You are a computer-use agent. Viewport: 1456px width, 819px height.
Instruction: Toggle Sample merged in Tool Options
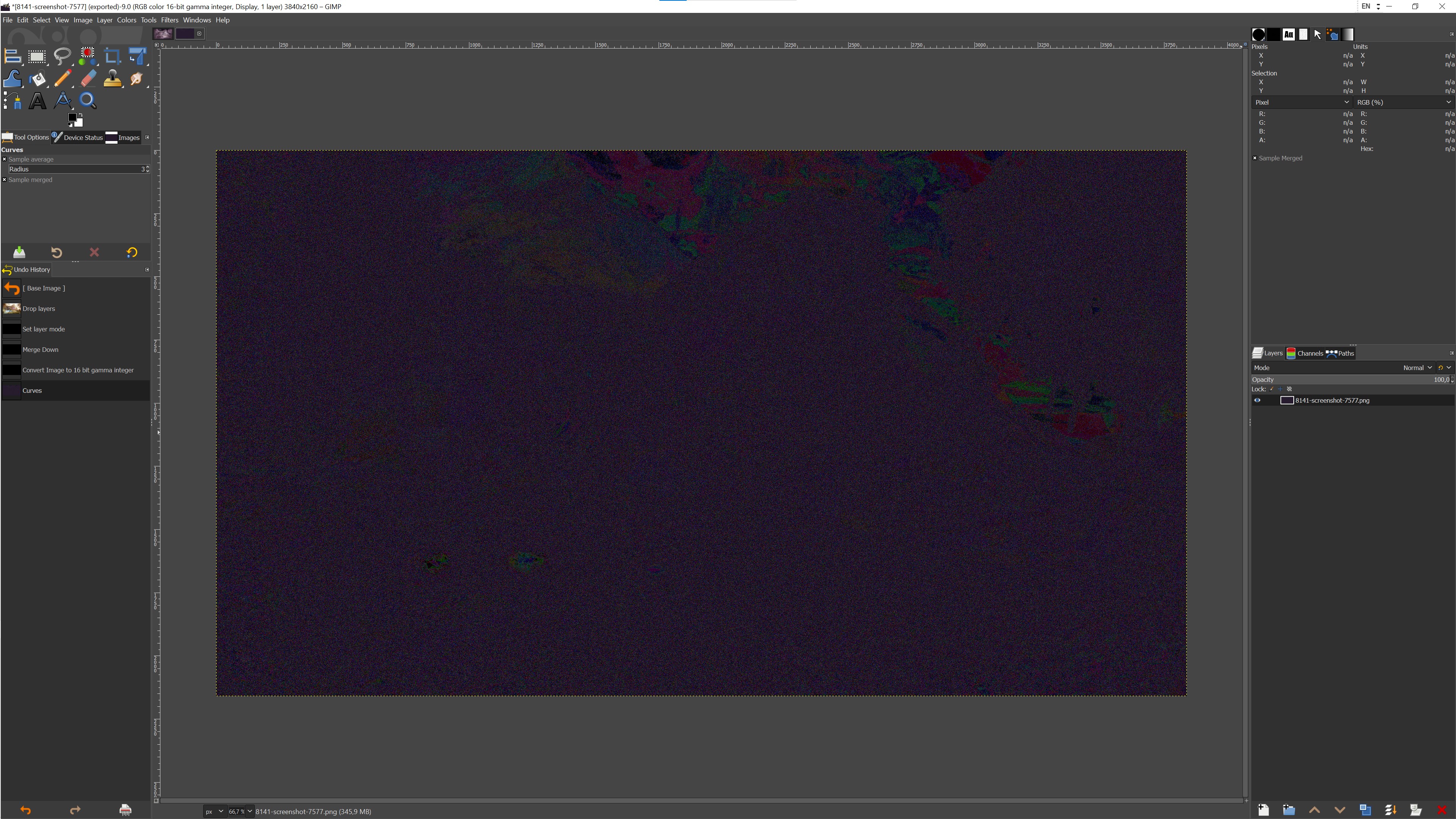click(x=5, y=180)
